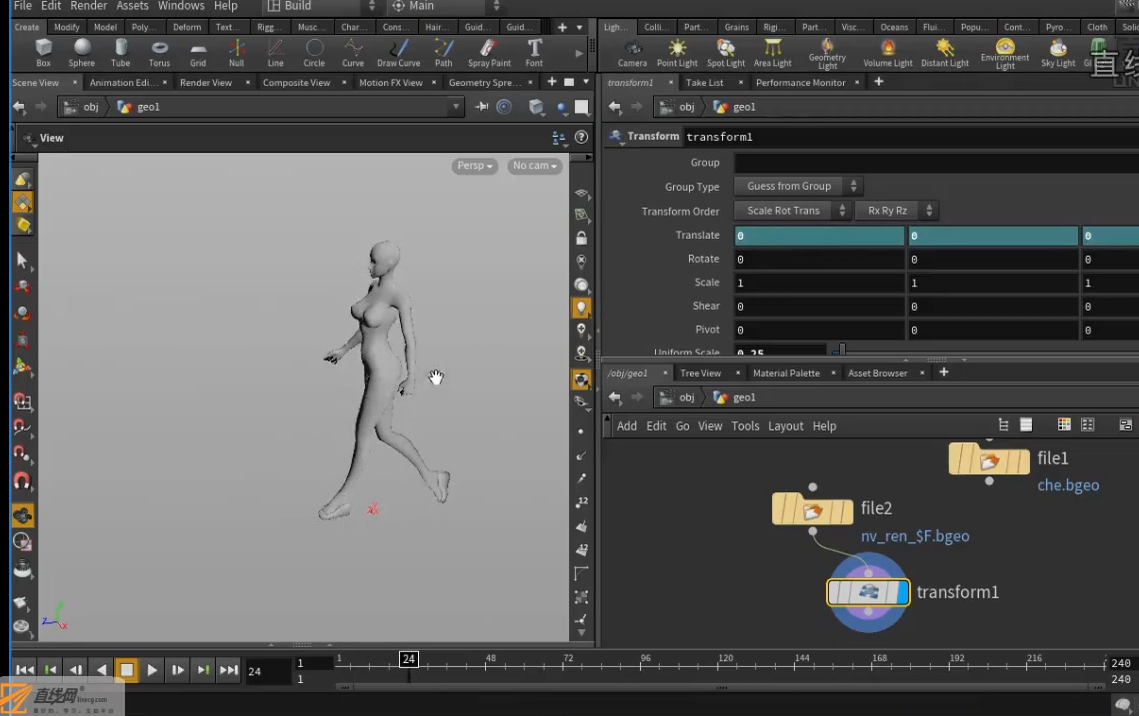Open the Persp viewport dropdown
The width and height of the screenshot is (1139, 716).
(474, 166)
